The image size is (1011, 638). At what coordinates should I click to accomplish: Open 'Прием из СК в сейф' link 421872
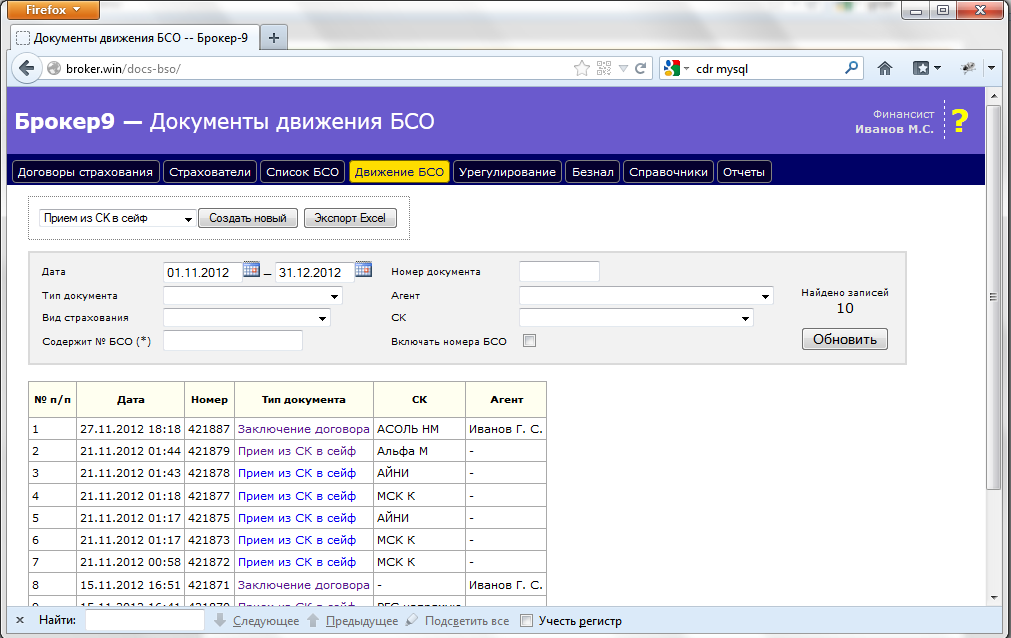297,562
